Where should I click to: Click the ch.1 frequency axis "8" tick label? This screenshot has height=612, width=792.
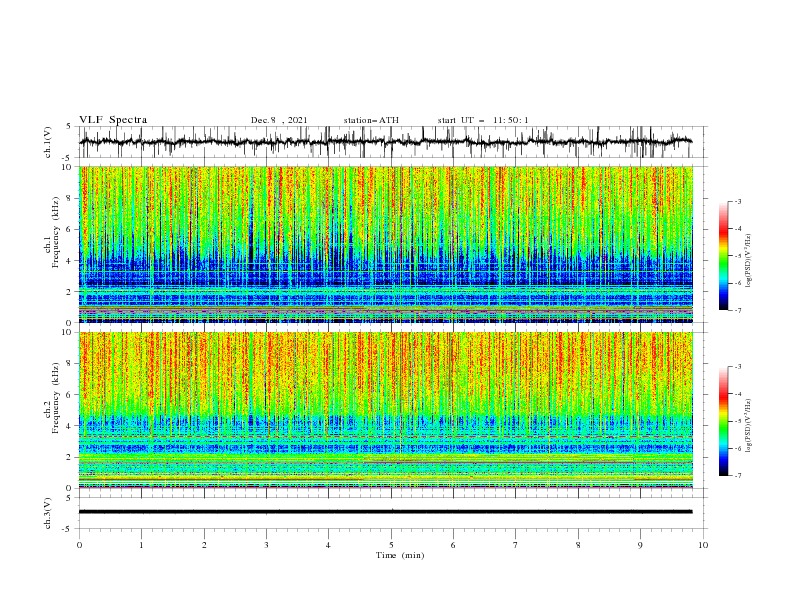[x=69, y=198]
